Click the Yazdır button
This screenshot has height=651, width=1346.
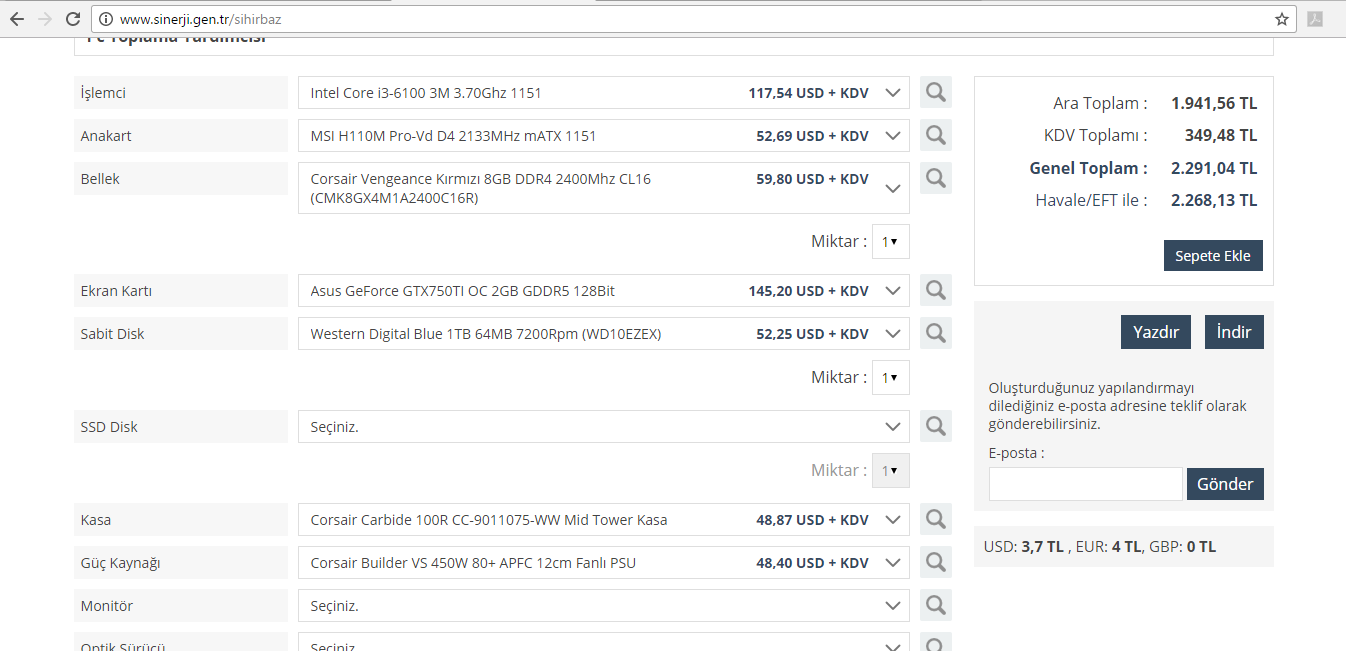(x=1156, y=332)
